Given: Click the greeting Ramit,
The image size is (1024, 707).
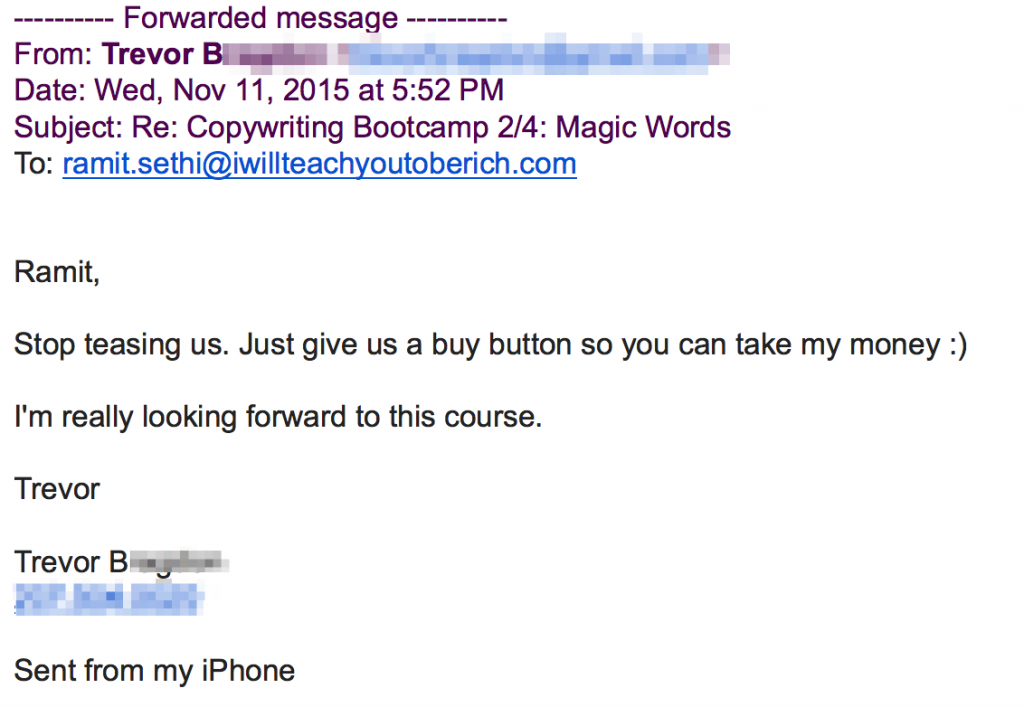Looking at the screenshot, I should [x=57, y=272].
